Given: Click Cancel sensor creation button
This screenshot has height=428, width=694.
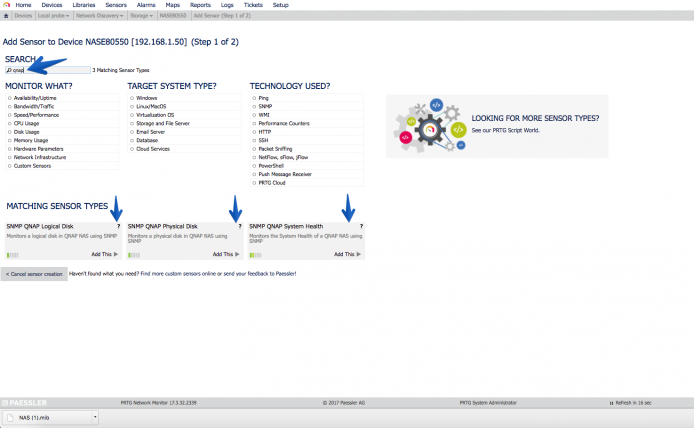Looking at the screenshot, I should (34, 274).
